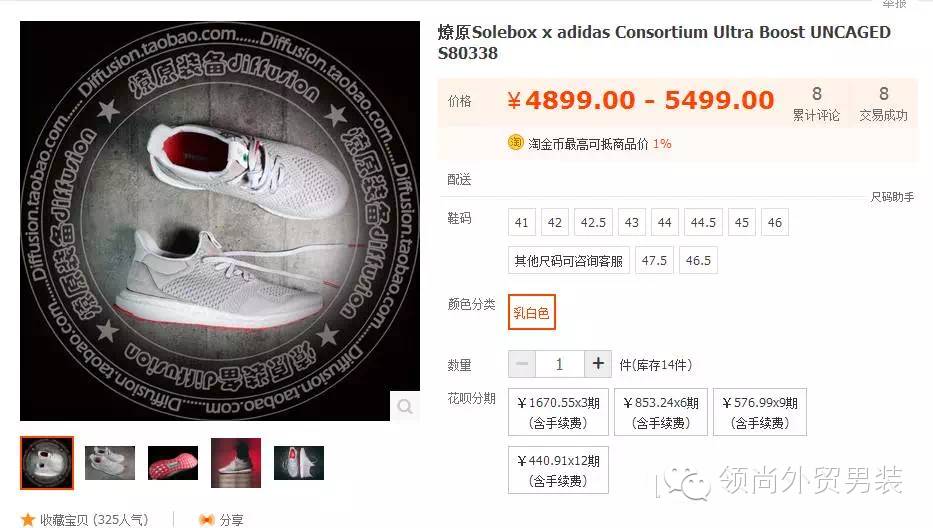Screen dimensions: 933x528
Task: Open the 尺码助手 size helper
Action: [892, 196]
